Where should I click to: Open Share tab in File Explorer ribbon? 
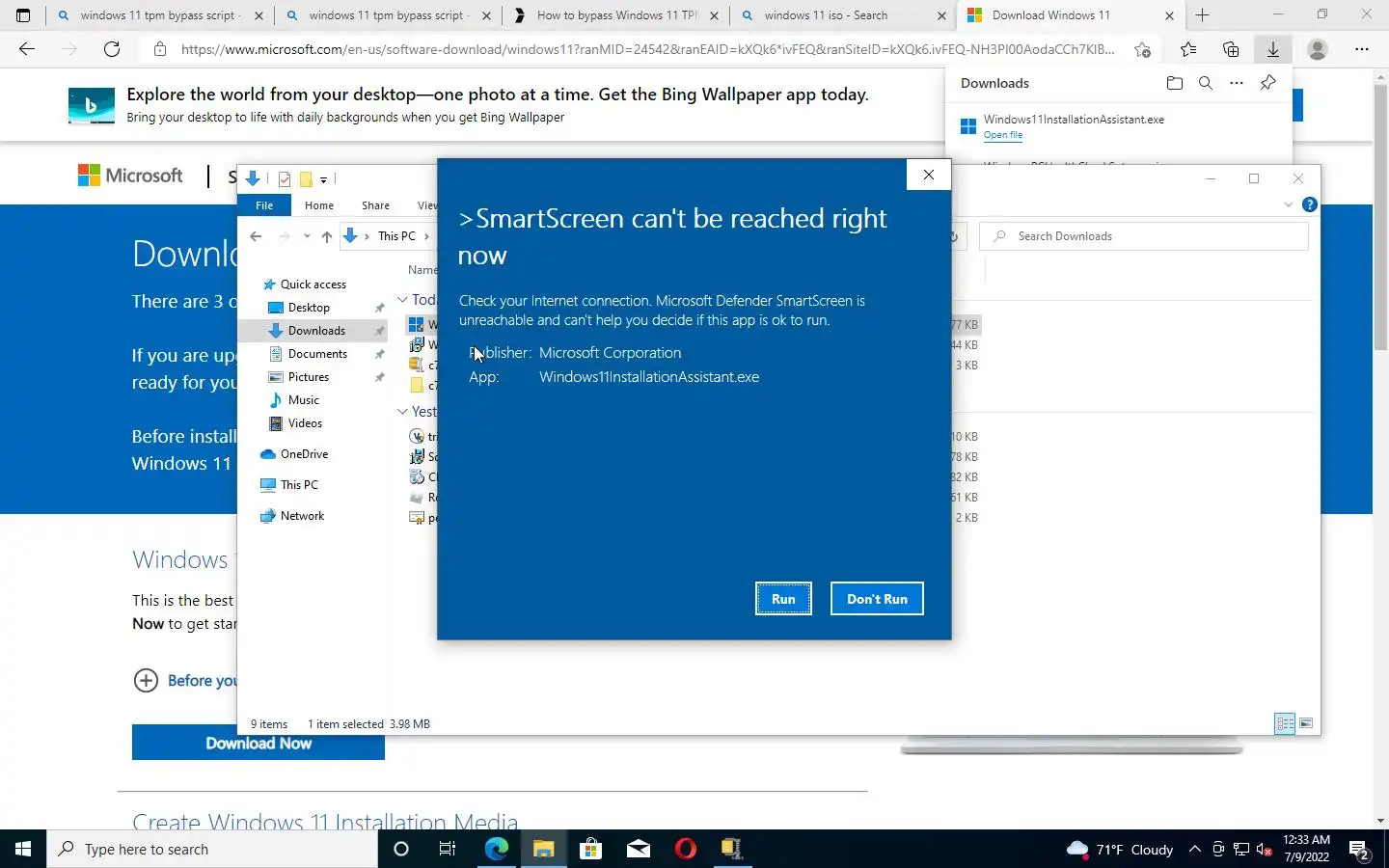[x=376, y=205]
